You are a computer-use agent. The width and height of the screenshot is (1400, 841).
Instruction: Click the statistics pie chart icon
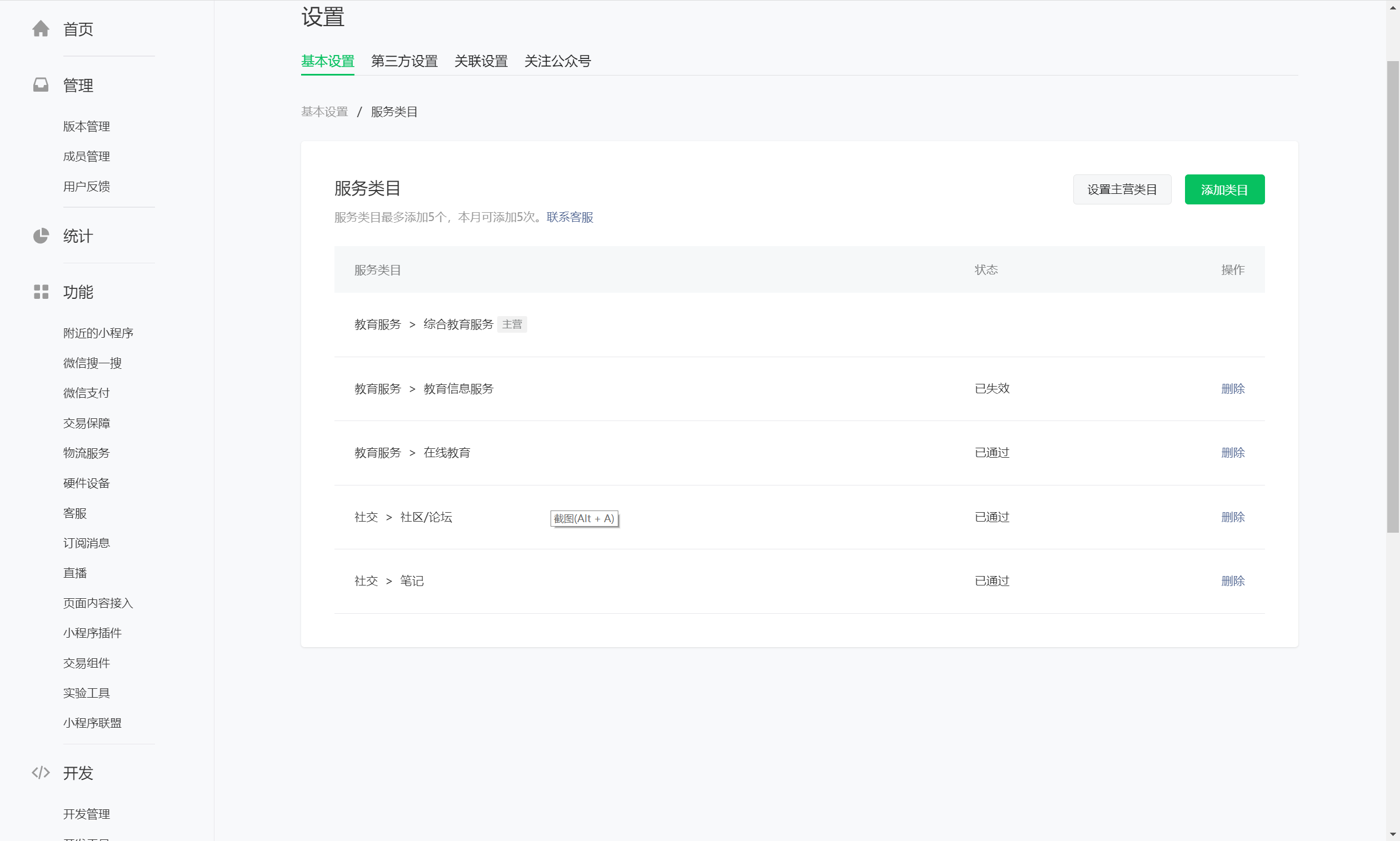(41, 236)
